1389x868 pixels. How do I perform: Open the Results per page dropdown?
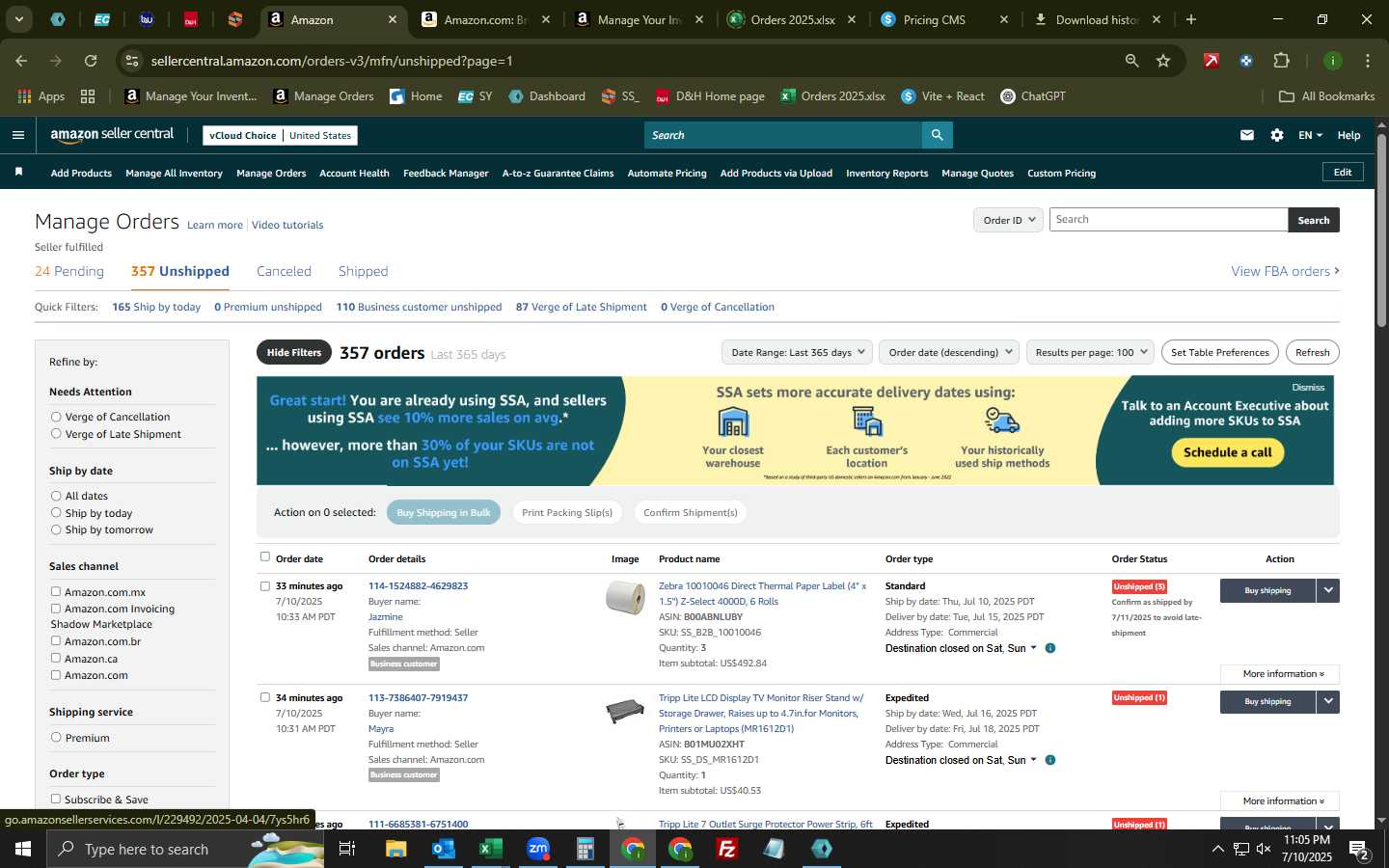(1090, 352)
